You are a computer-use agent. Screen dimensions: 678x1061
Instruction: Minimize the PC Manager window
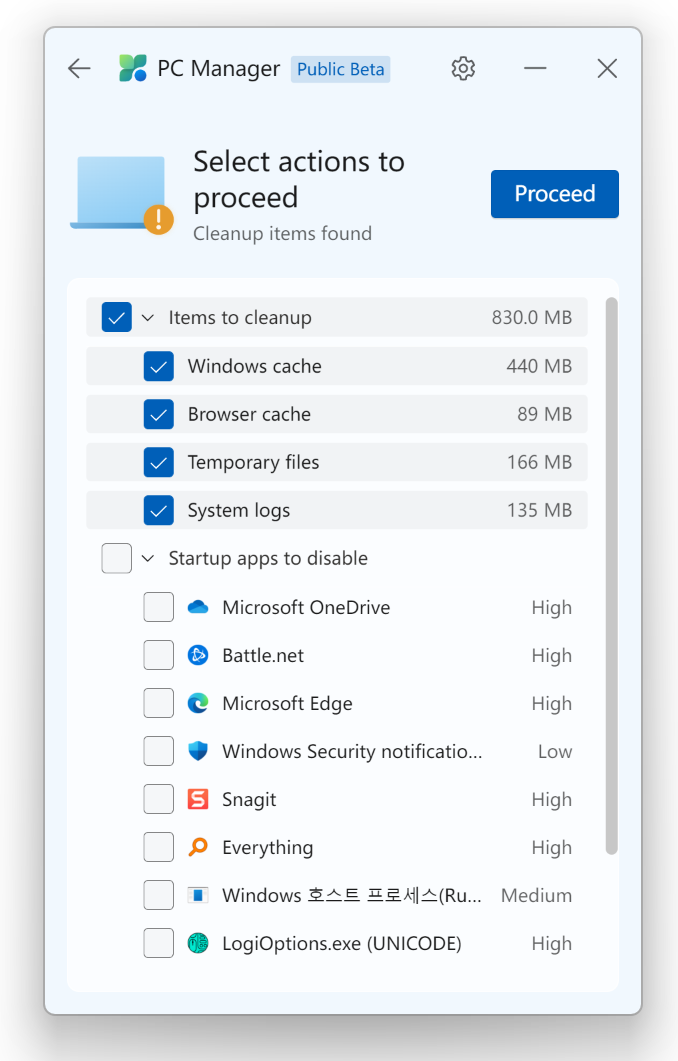tap(535, 68)
